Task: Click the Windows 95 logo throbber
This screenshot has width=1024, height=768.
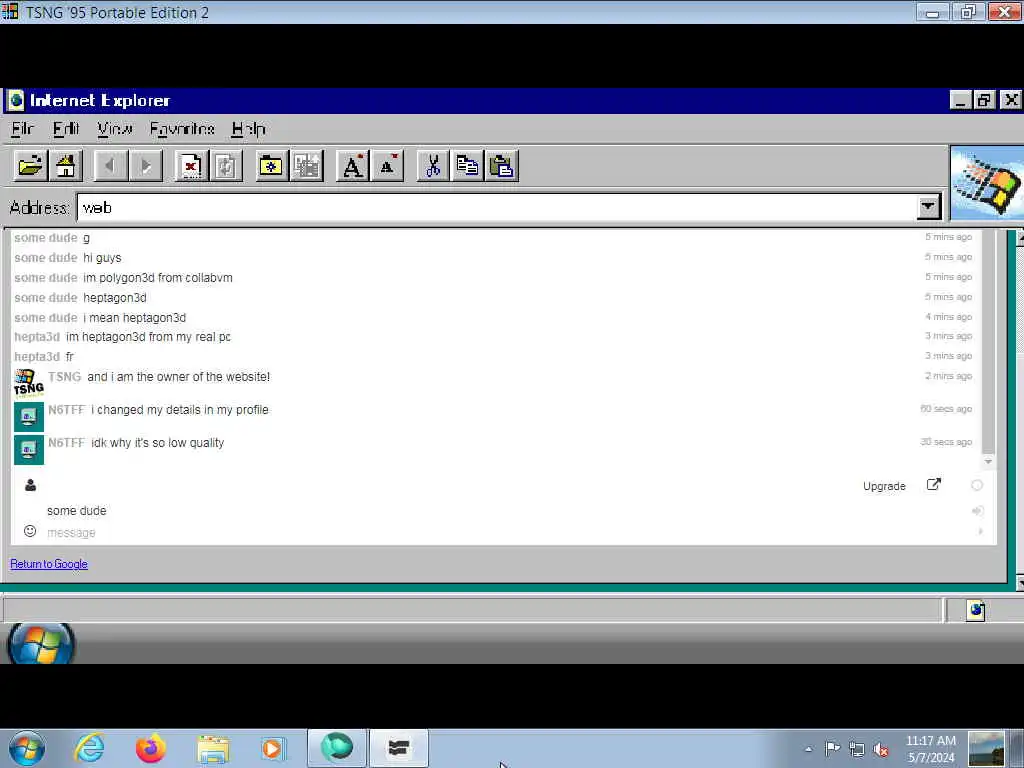Action: pos(987,184)
